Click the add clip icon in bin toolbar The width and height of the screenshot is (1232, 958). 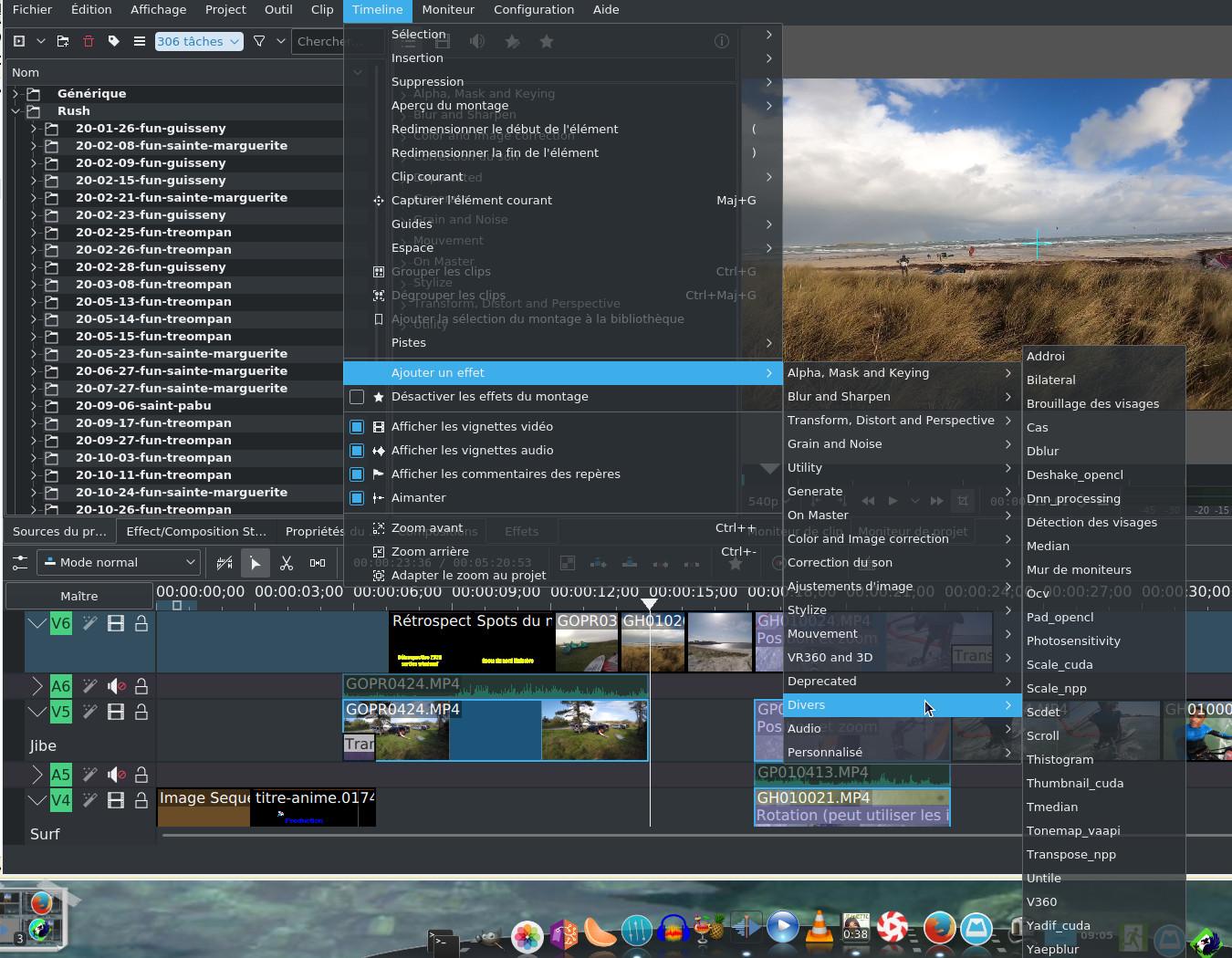(x=19, y=41)
